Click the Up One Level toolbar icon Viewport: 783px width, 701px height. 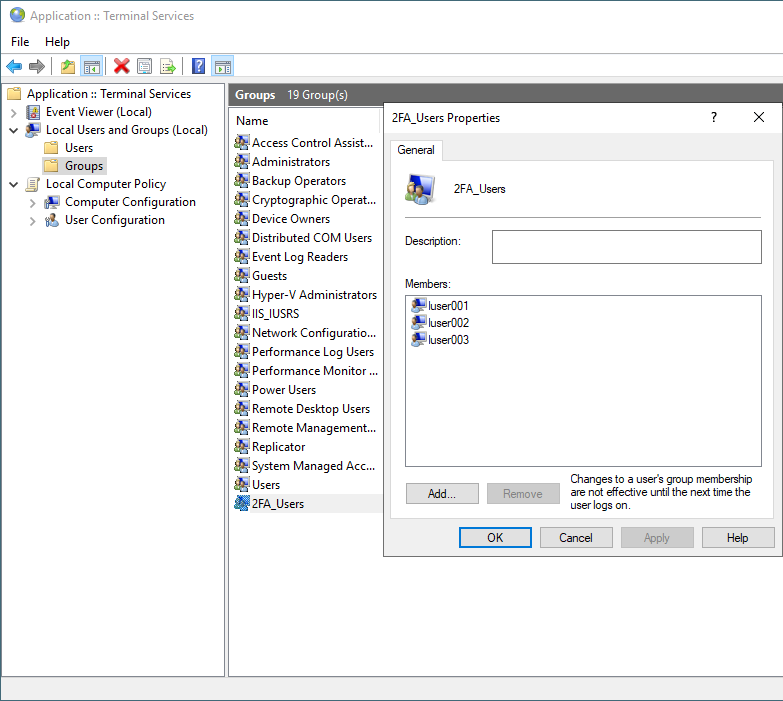point(68,67)
